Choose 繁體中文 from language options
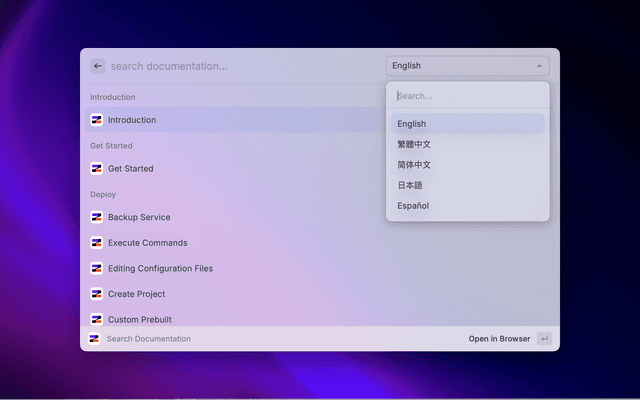Screen dimensions: 640x400 click(414, 145)
